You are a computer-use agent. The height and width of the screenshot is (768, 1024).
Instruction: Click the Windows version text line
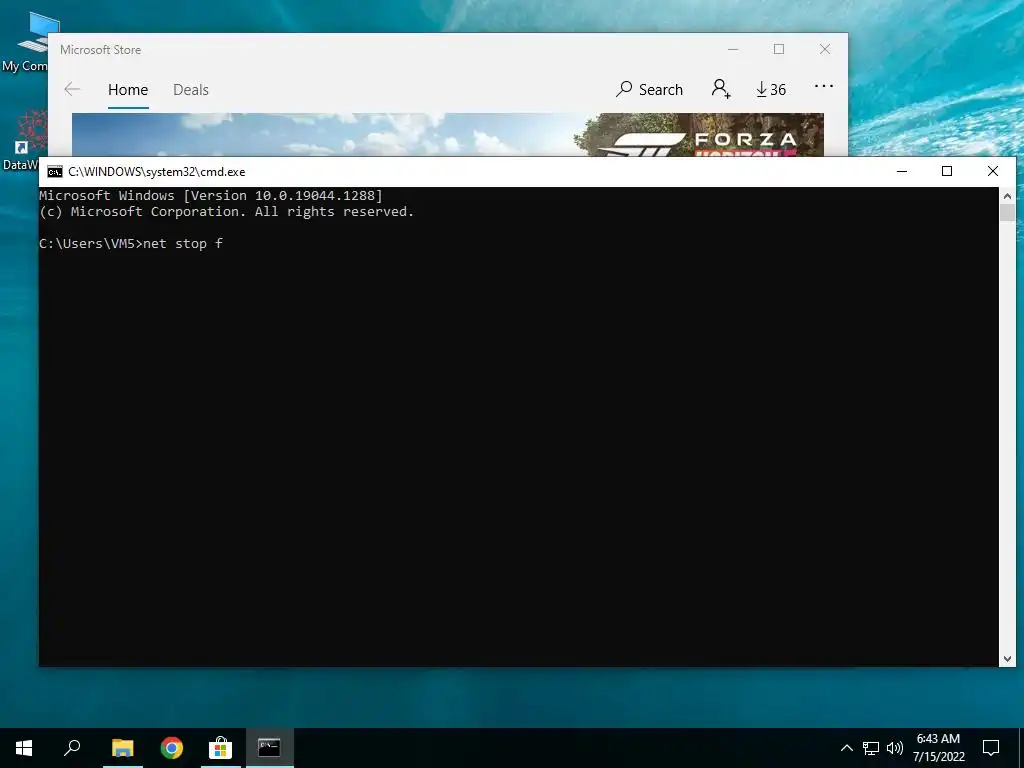211,195
